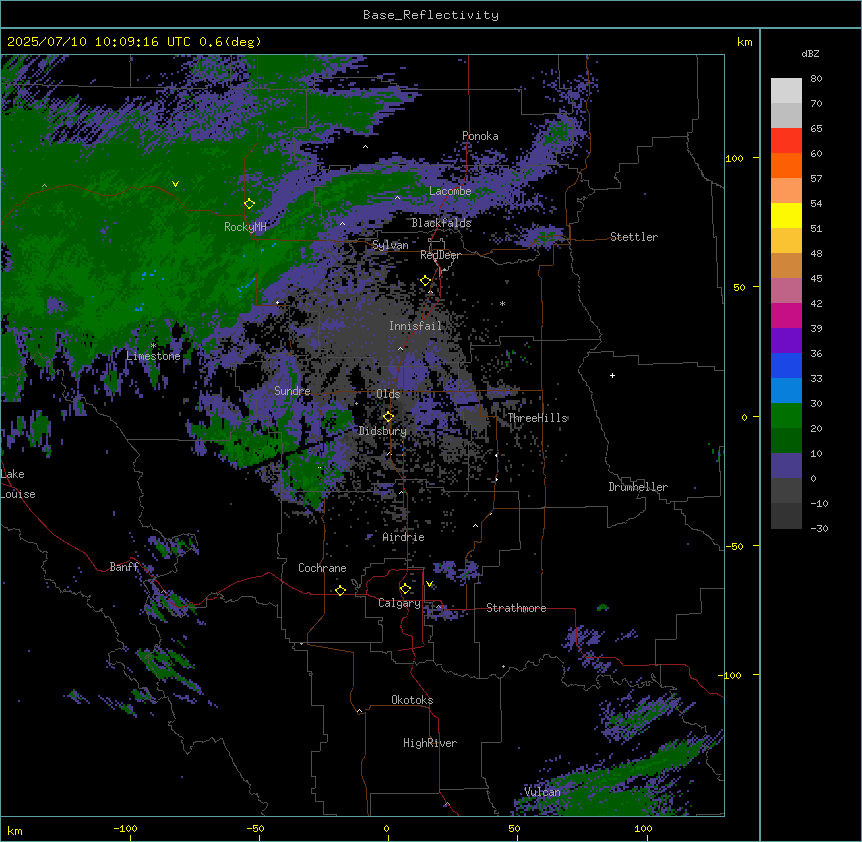Viewport: 862px width, 842px height.
Task: Click the HighRiver label
Action: click(430, 743)
